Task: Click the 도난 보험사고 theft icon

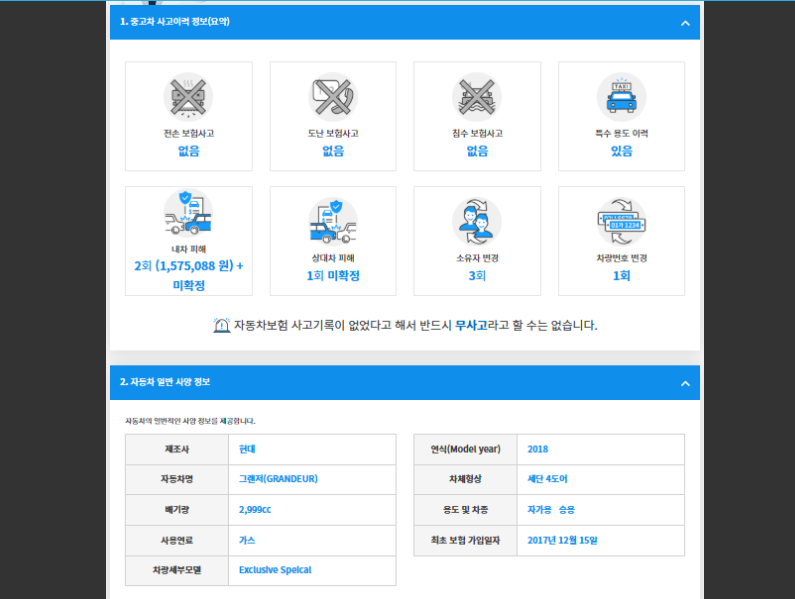Action: click(x=333, y=97)
